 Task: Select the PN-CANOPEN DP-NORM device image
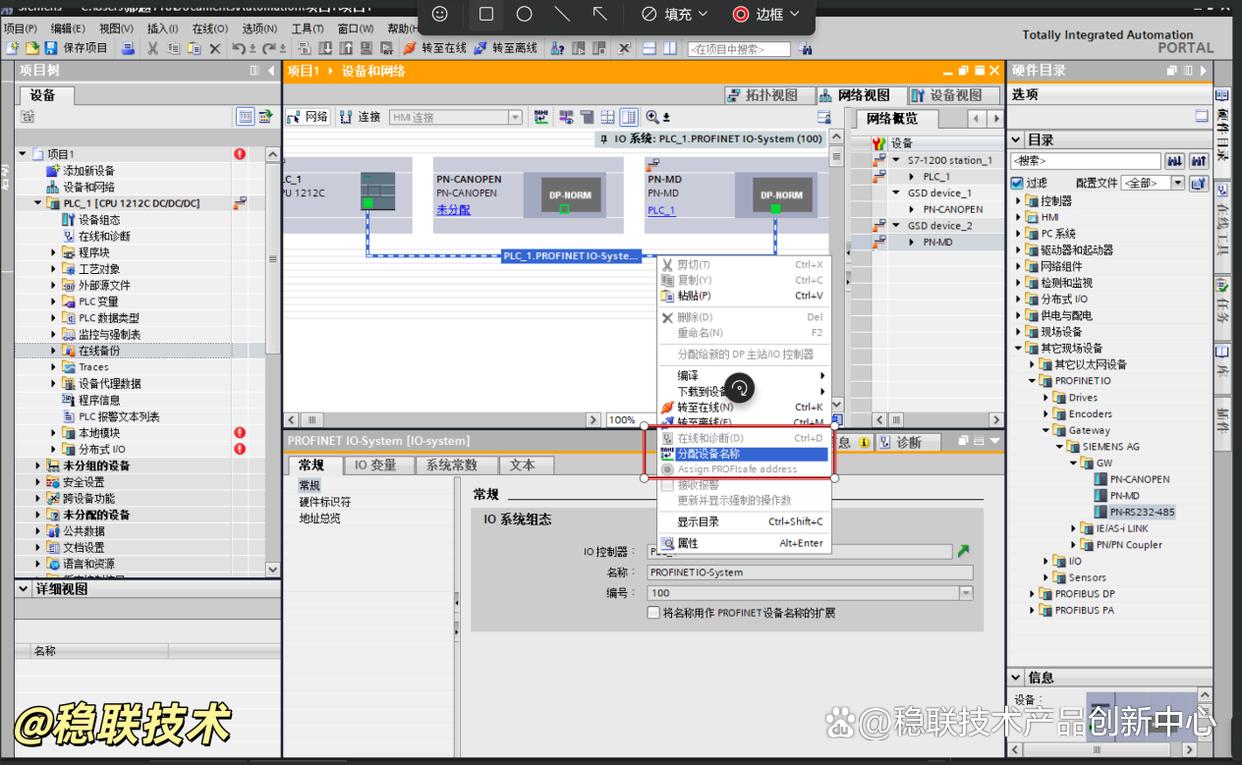[571, 194]
